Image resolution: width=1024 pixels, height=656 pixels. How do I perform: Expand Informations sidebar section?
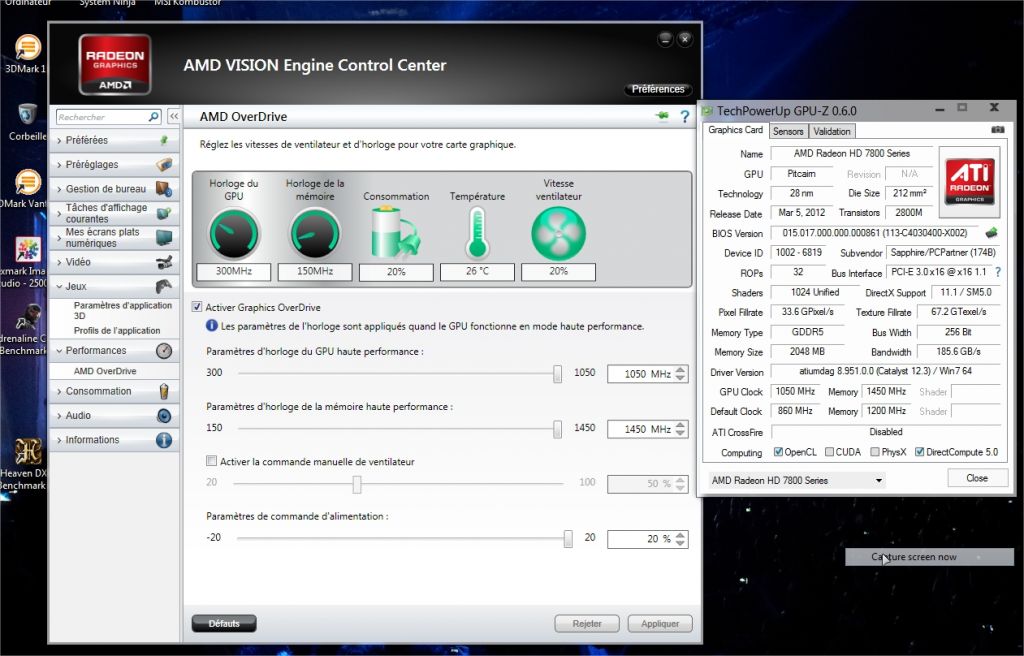click(114, 440)
